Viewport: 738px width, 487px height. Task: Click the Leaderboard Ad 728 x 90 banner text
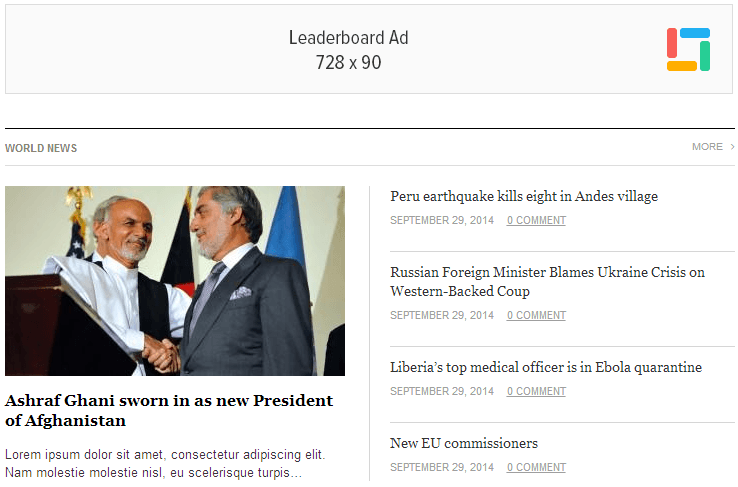pos(348,50)
